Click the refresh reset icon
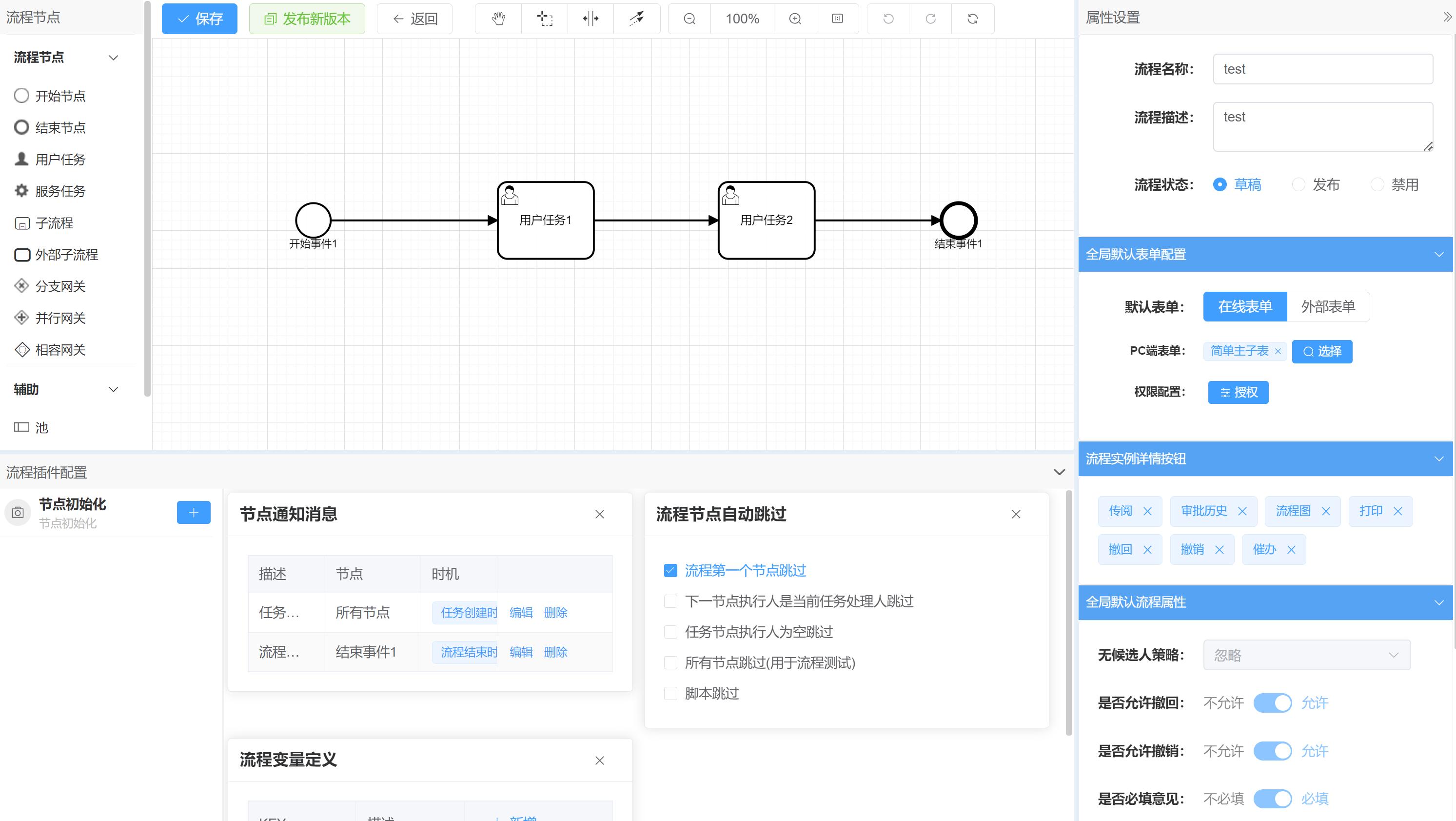The width and height of the screenshot is (1456, 821). point(972,19)
